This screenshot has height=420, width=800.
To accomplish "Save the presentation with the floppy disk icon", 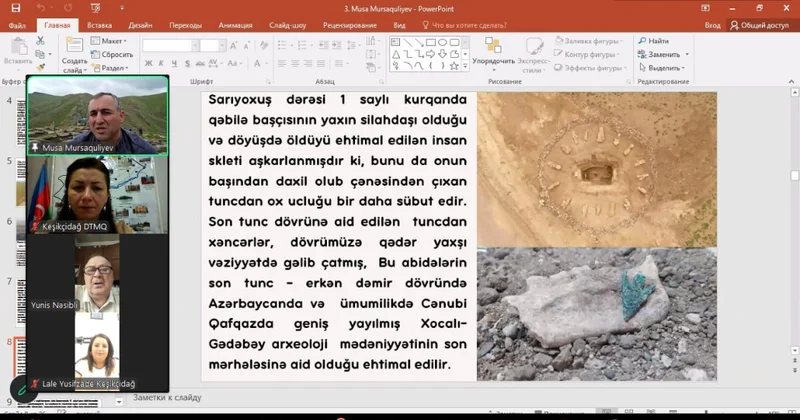I will click(16, 8).
